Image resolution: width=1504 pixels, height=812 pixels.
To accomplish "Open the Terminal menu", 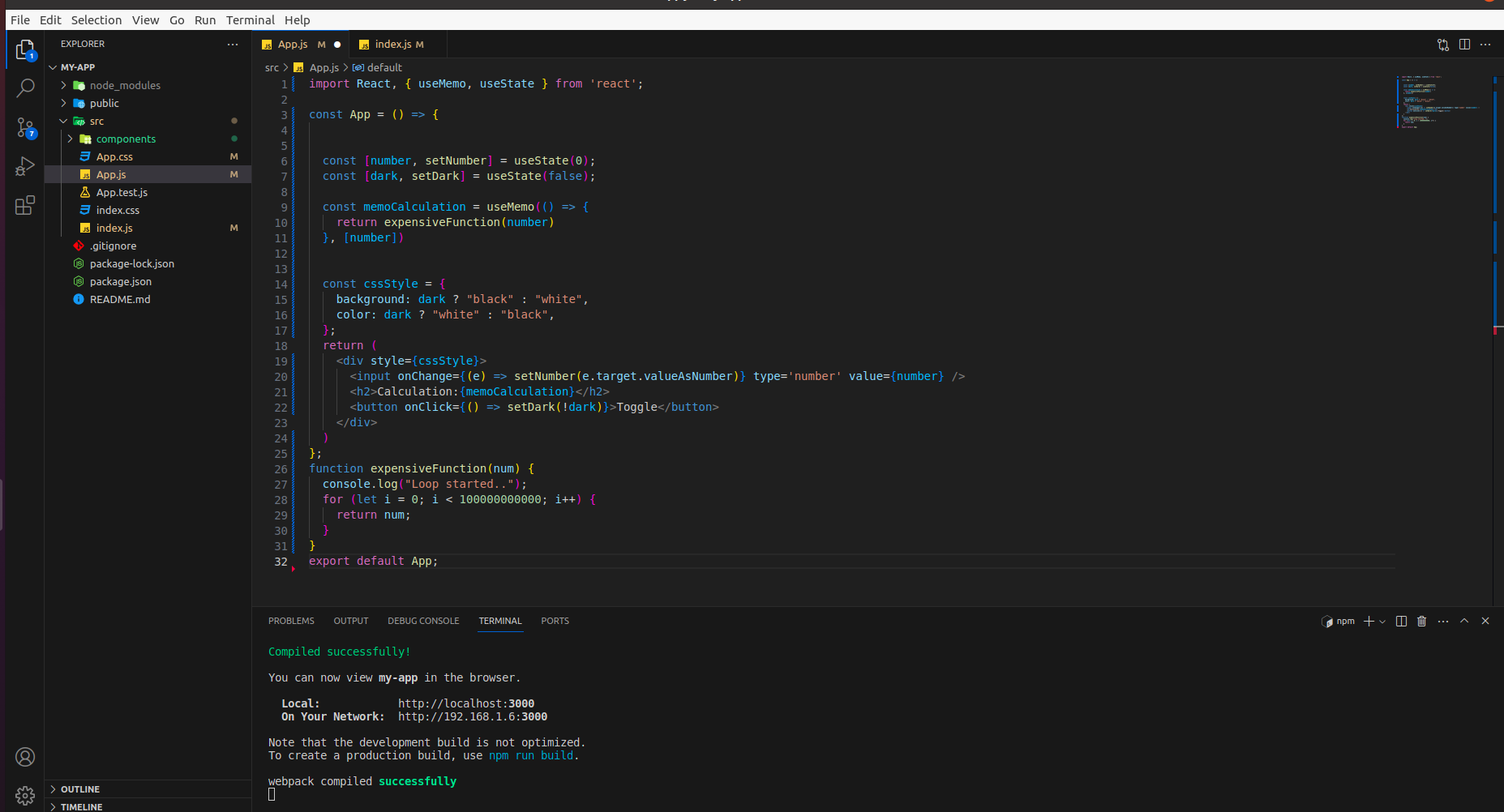I will pyautogui.click(x=250, y=19).
